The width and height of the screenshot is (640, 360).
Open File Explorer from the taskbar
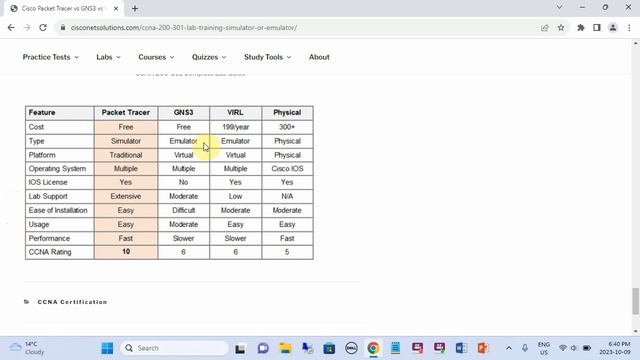point(285,348)
